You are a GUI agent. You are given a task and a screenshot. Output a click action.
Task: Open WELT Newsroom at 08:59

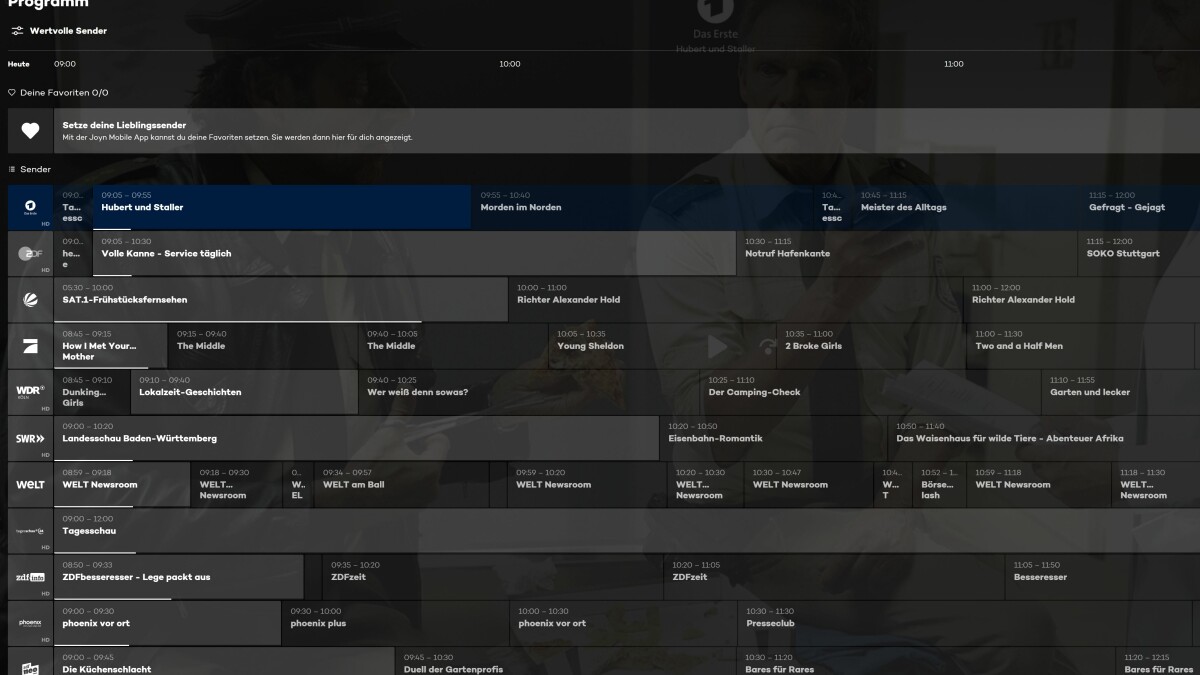tap(122, 484)
